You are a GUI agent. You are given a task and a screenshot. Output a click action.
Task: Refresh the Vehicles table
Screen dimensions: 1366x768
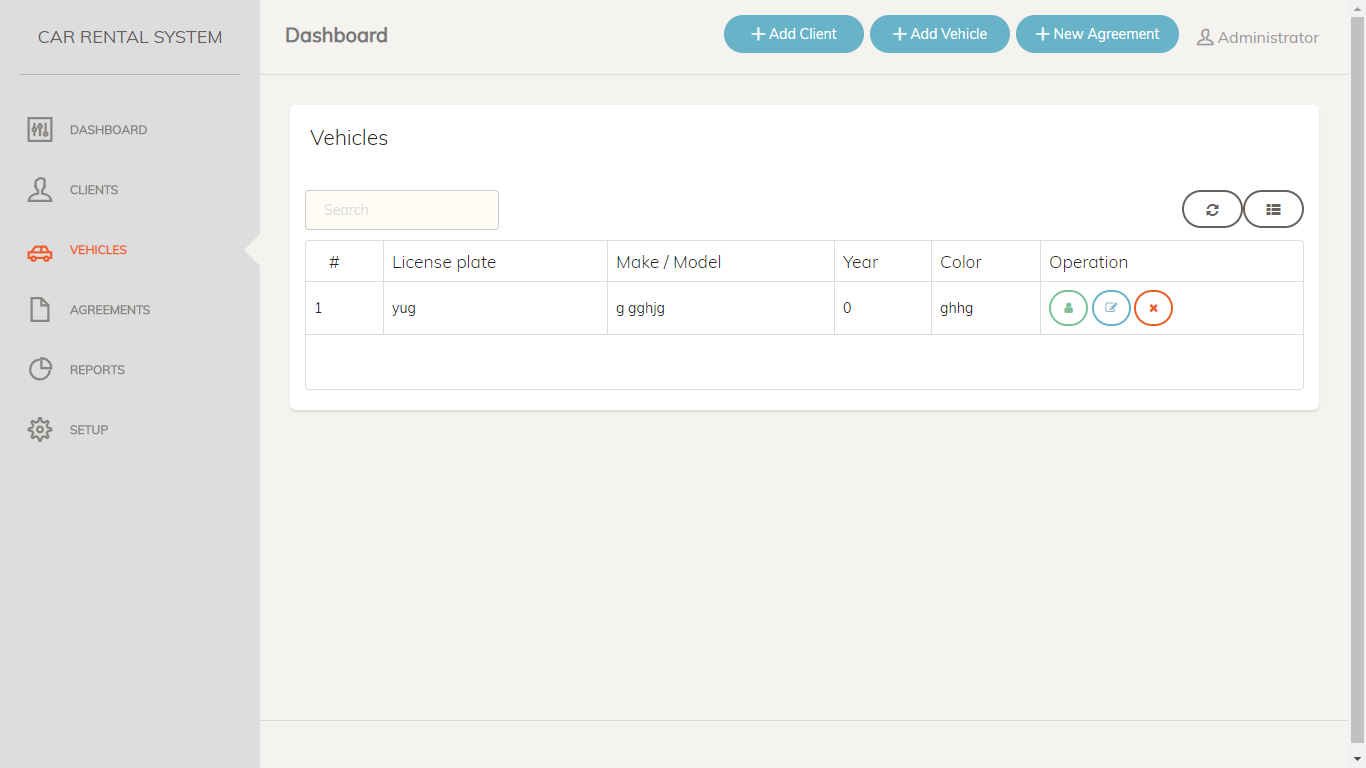1212,210
